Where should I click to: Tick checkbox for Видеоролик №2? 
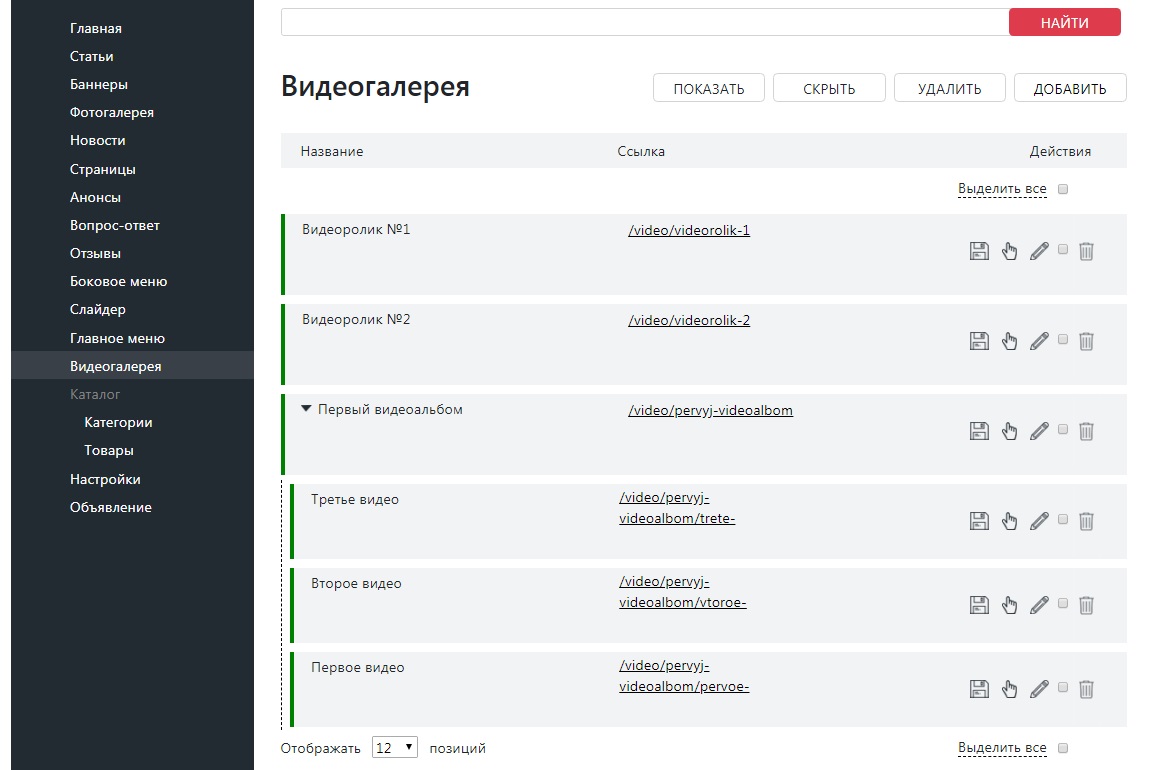pos(1063,339)
